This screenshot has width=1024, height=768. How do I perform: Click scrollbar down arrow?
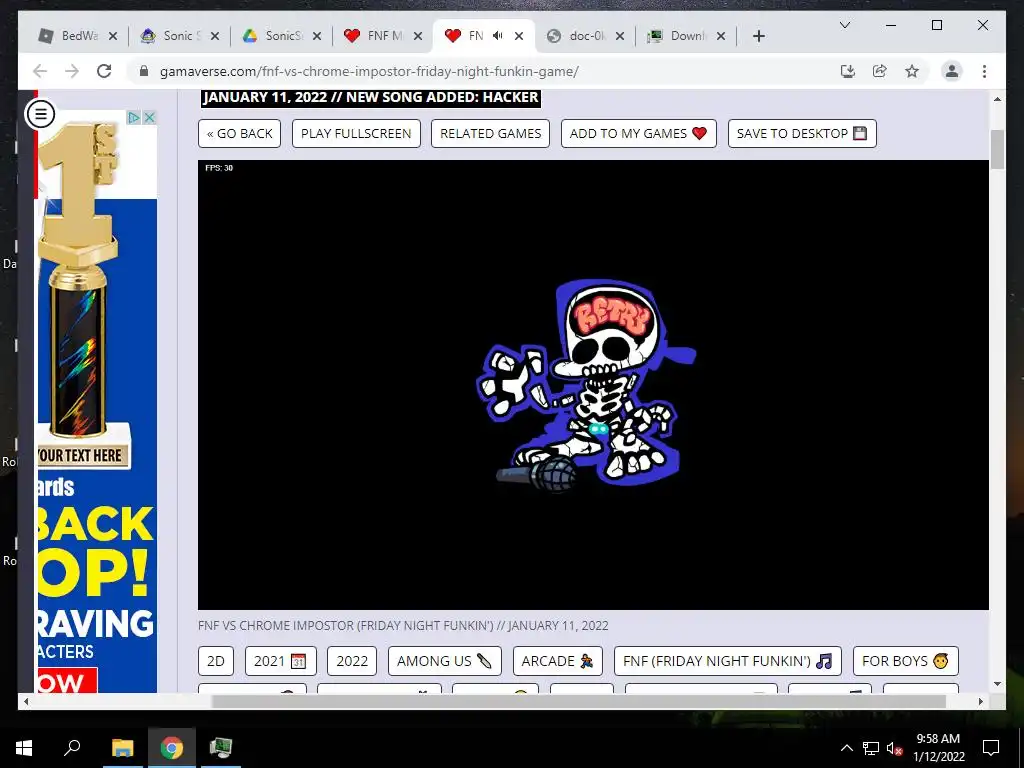click(997, 684)
